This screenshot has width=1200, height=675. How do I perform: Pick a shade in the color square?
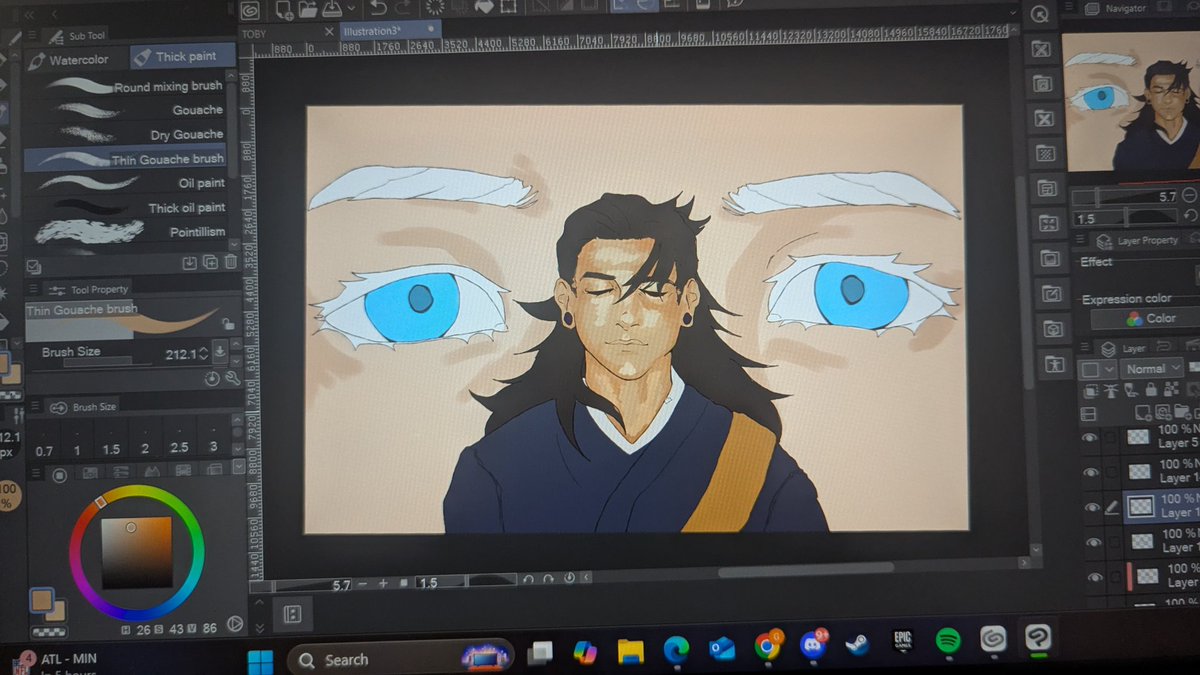[x=136, y=551]
